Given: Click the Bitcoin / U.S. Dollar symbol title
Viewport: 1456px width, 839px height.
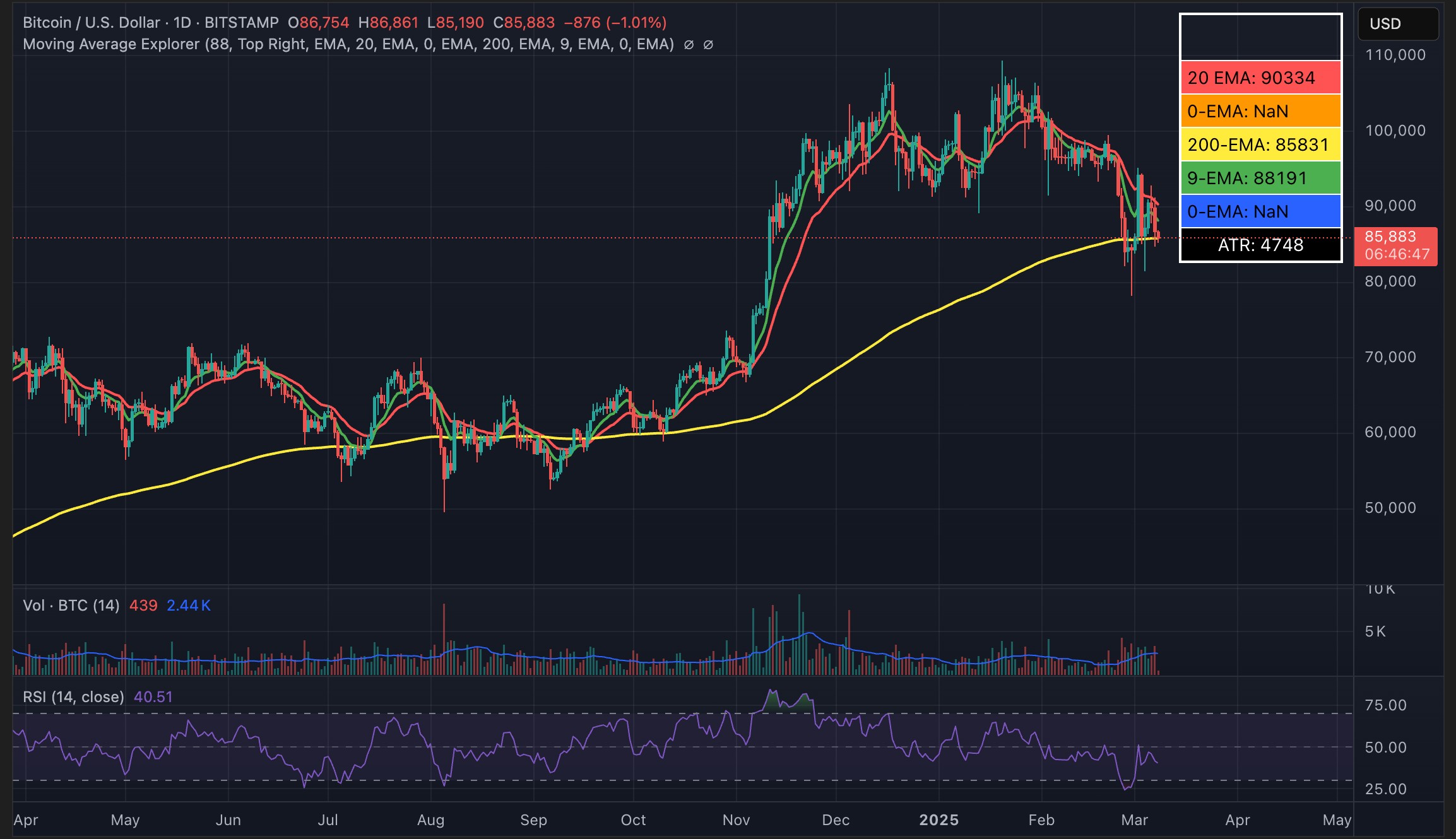Looking at the screenshot, I should [91, 23].
